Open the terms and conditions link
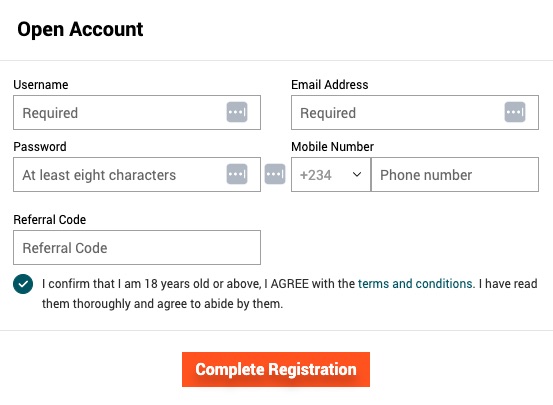Image resolution: width=553 pixels, height=405 pixels. click(x=415, y=284)
